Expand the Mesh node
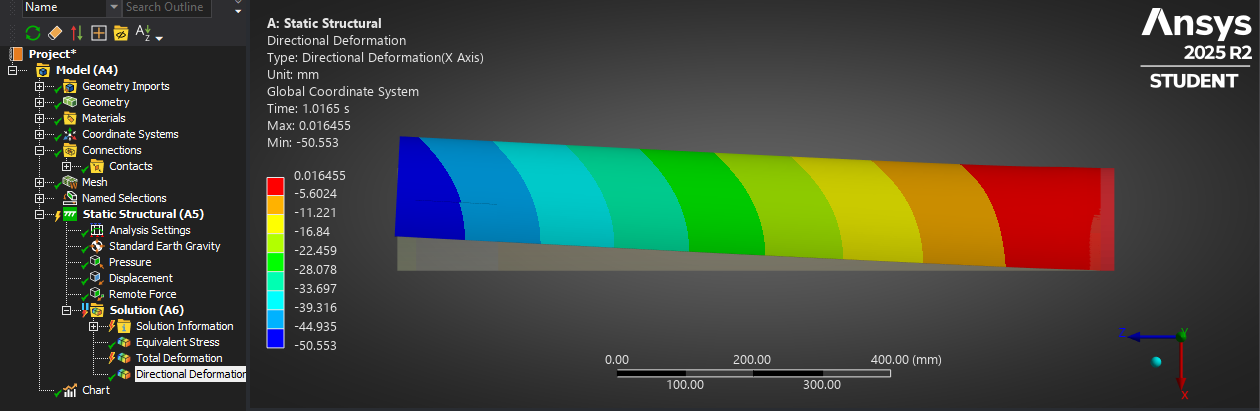Viewport: 1260px width, 411px height. click(40, 182)
